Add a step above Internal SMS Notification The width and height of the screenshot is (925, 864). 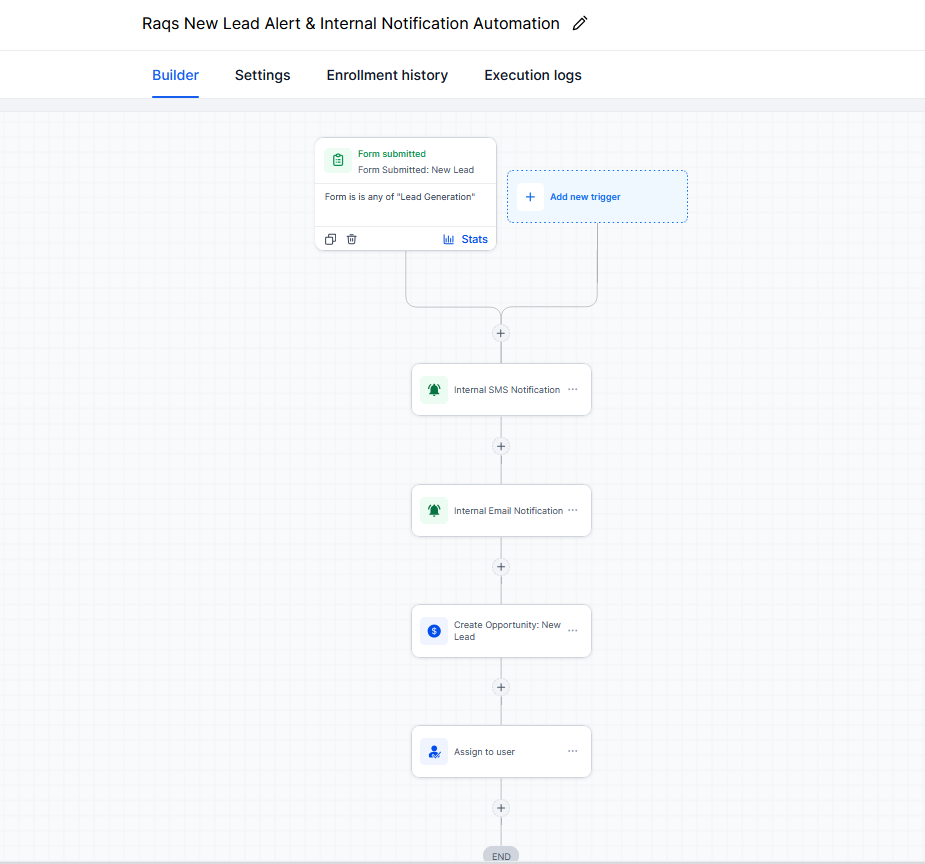tap(501, 333)
